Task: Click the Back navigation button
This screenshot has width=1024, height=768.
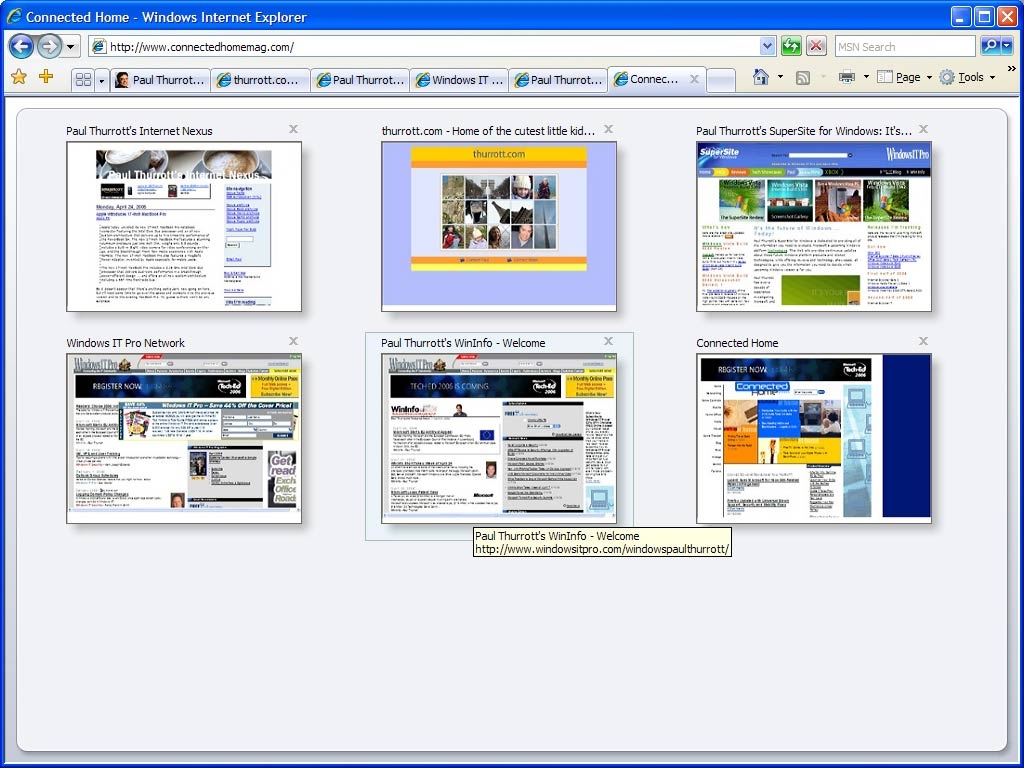Action: click(x=21, y=46)
